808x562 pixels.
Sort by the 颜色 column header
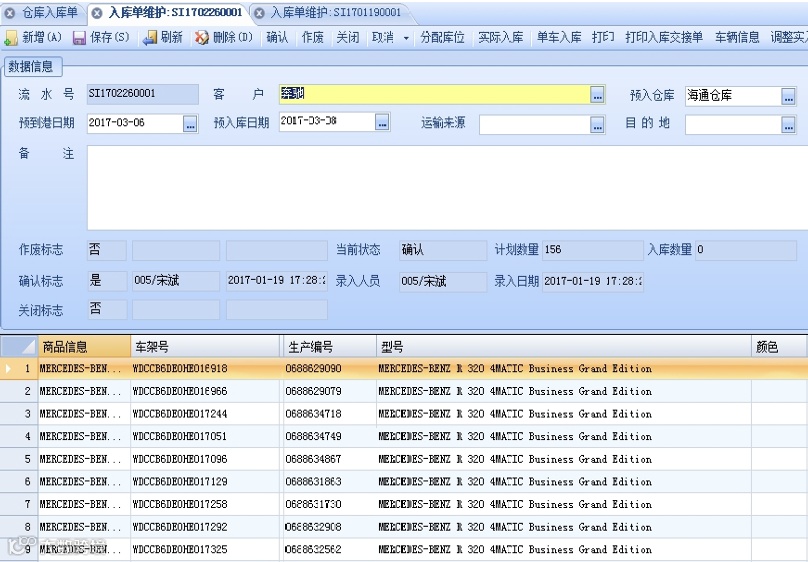coord(780,347)
